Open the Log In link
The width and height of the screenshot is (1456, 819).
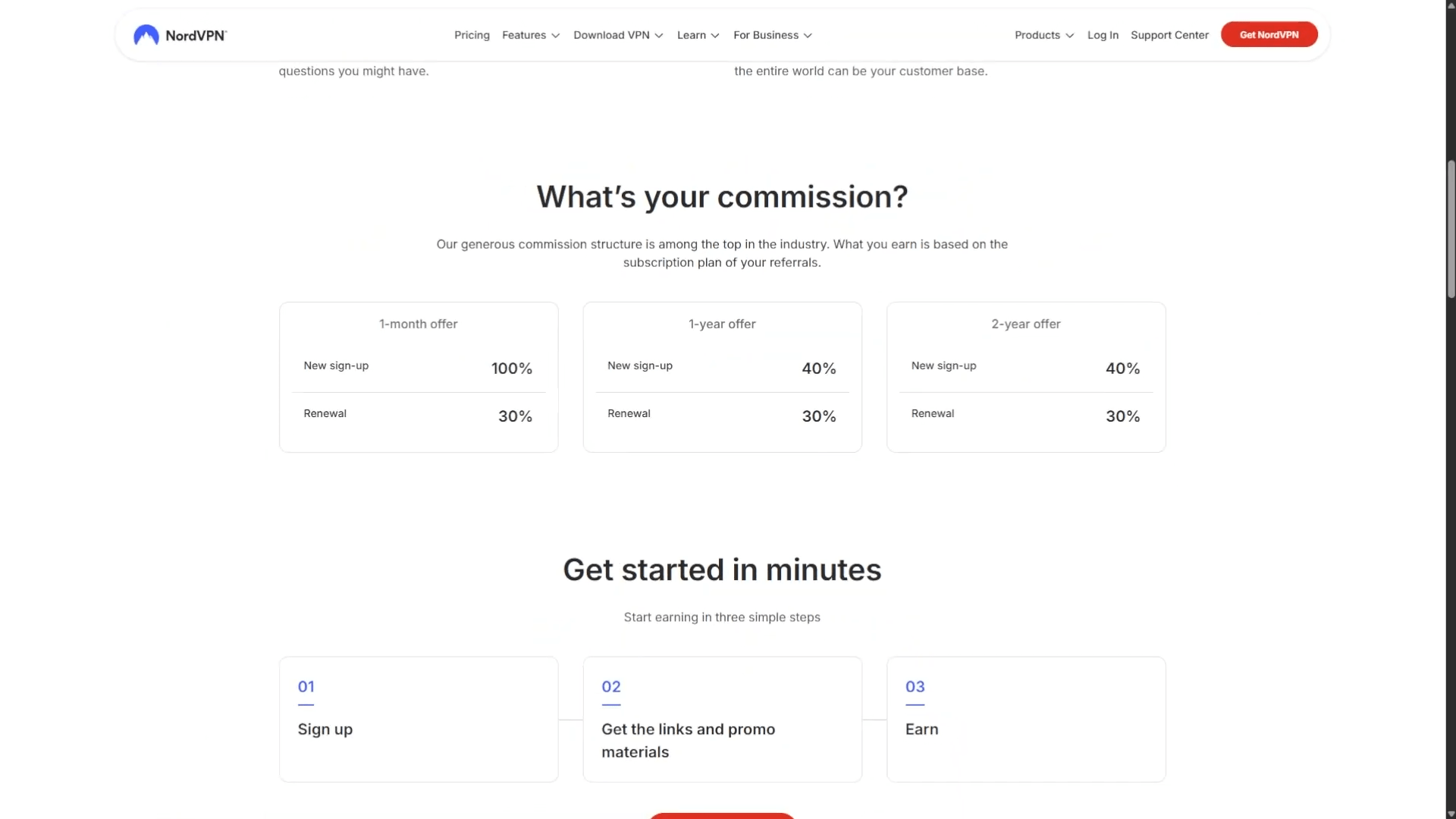pyautogui.click(x=1103, y=35)
